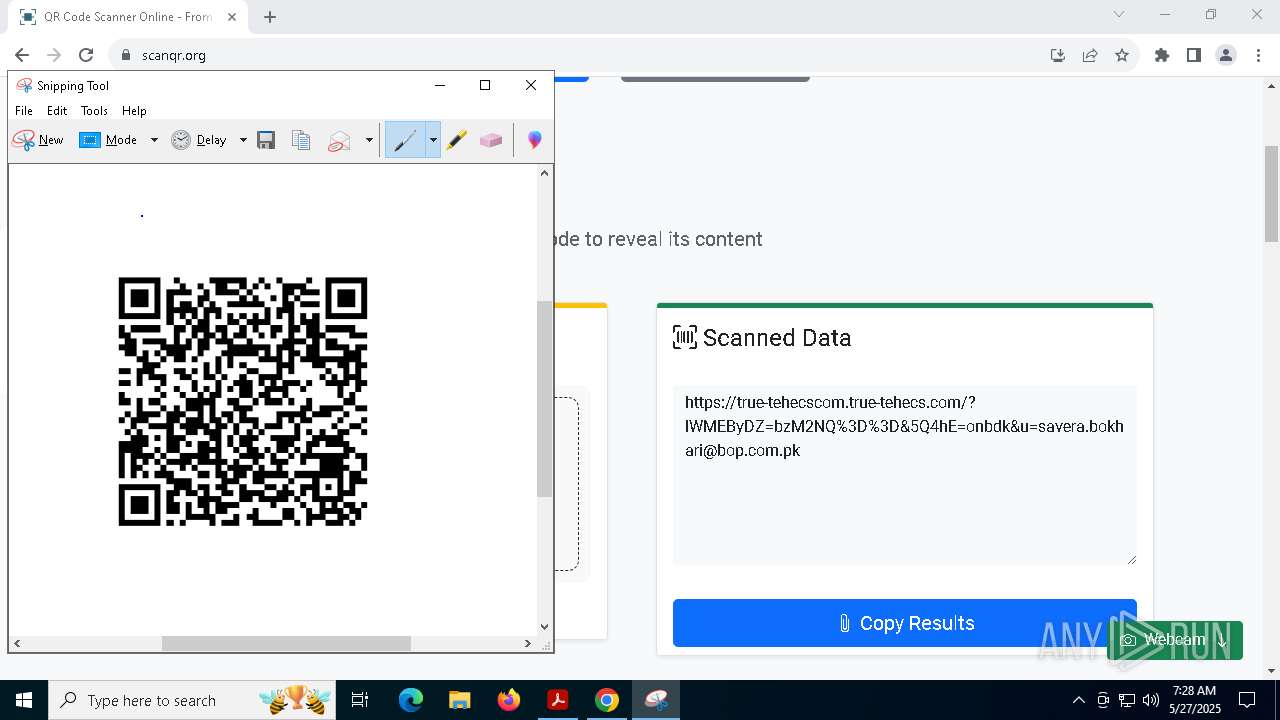
Task: Send snip via email icon
Action: [340, 140]
